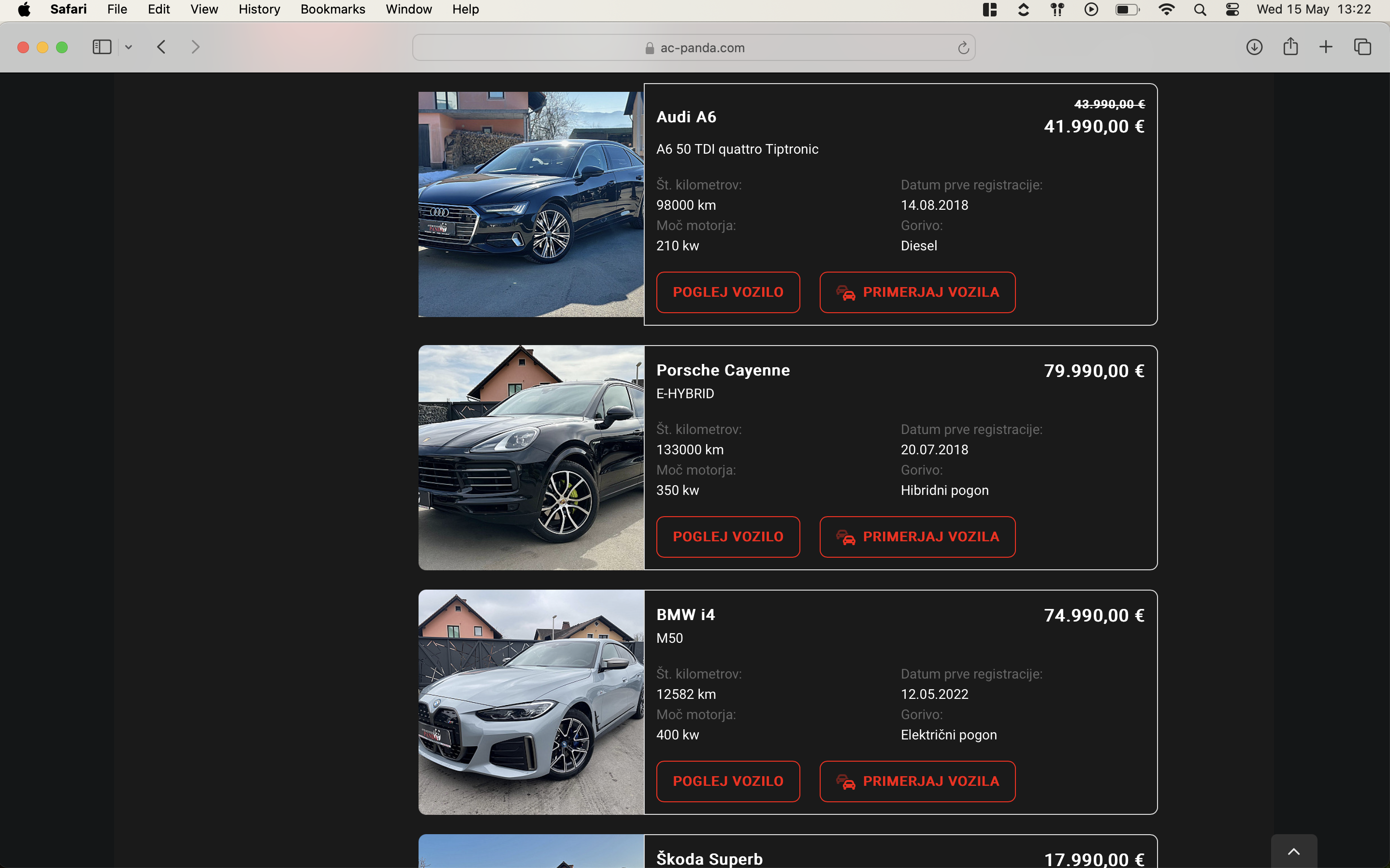The height and width of the screenshot is (868, 1390).
Task: Open Spotlight search
Action: [1200, 9]
